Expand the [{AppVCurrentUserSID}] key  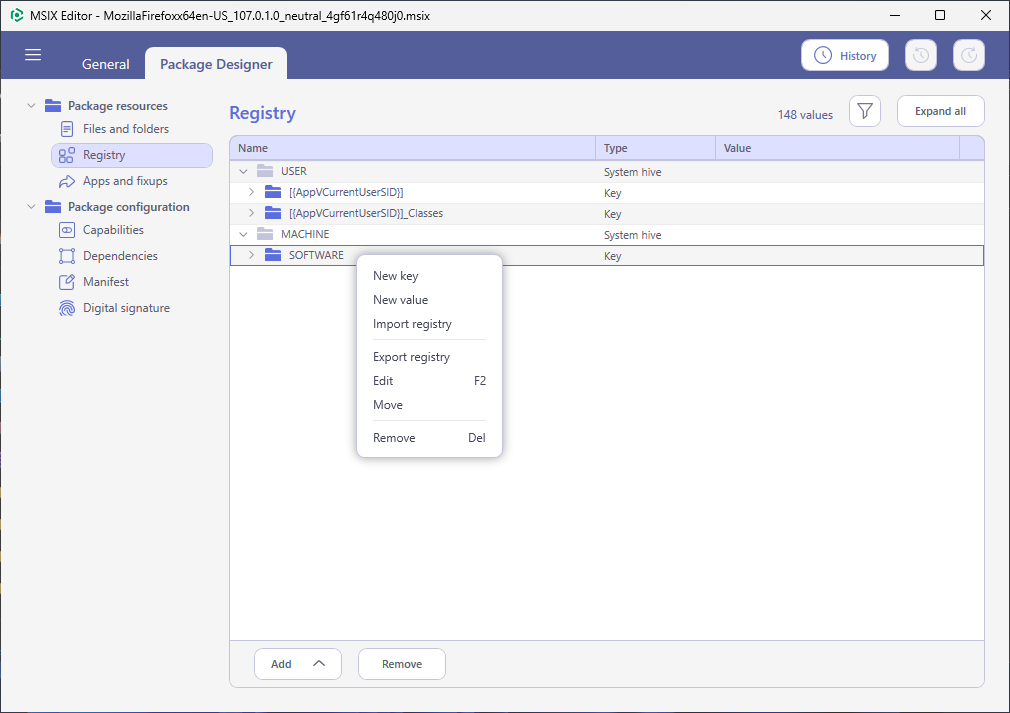pos(251,192)
